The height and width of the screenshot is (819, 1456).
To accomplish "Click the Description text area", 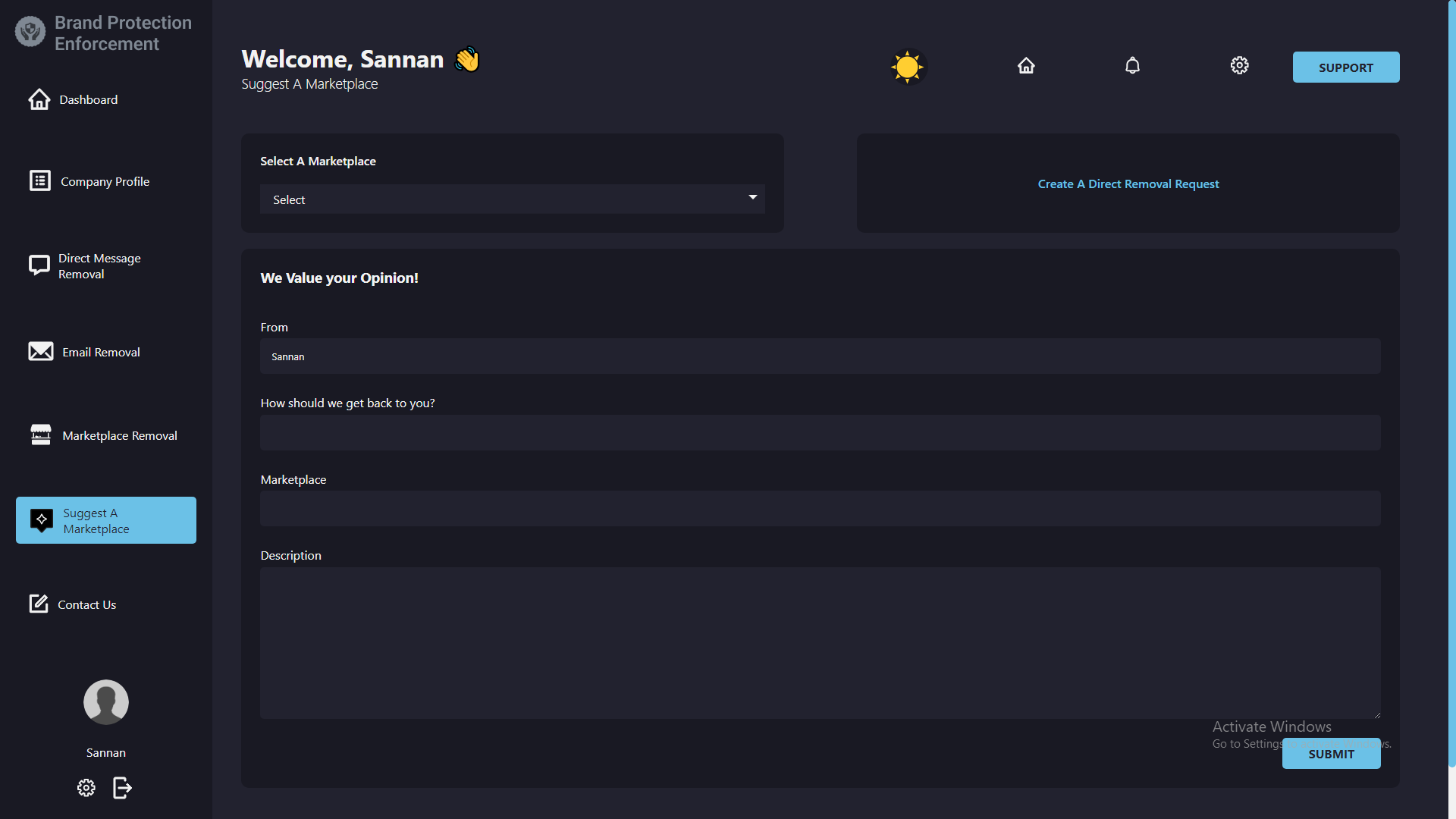I will [x=820, y=642].
